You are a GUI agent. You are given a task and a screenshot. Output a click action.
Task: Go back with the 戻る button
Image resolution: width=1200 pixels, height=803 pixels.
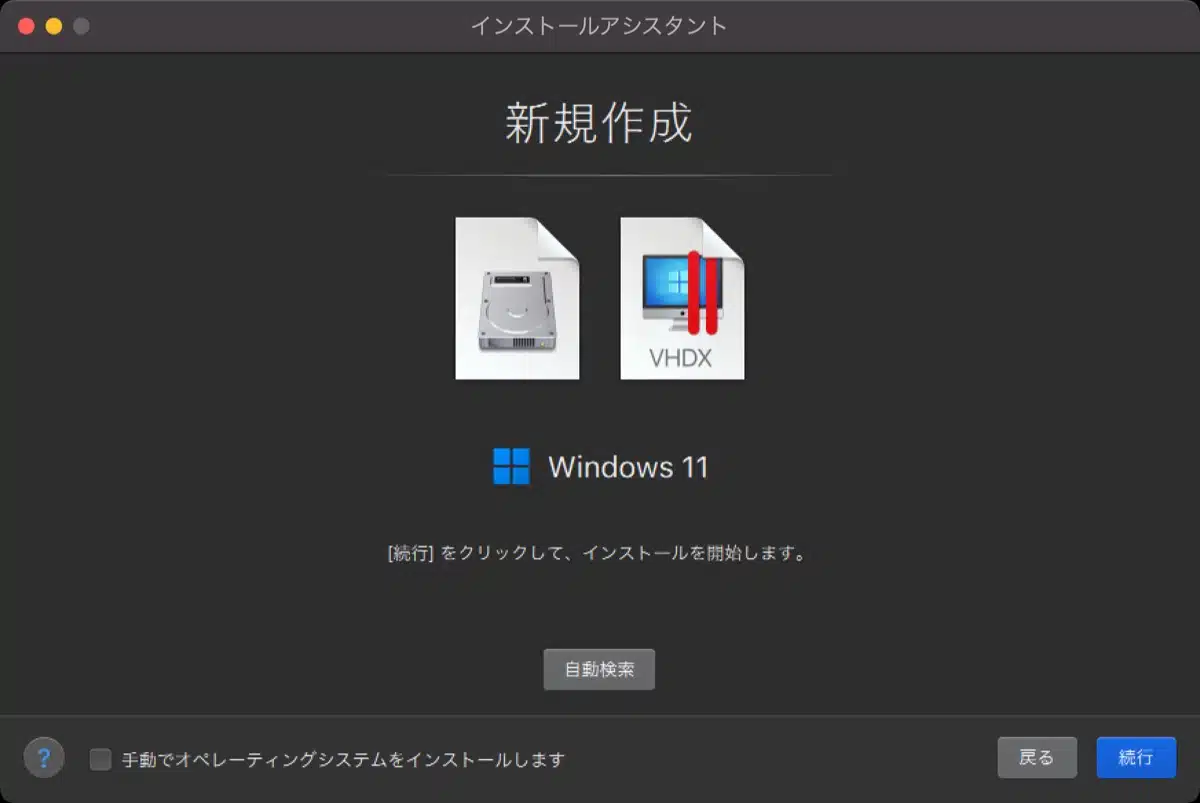pyautogui.click(x=1037, y=757)
